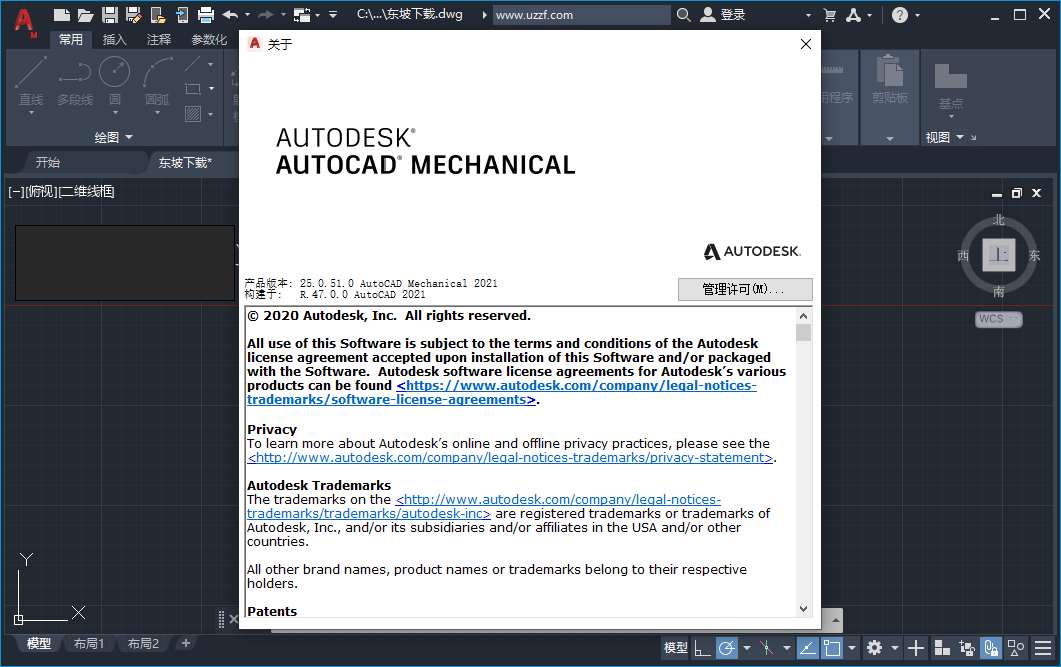Screen dimensions: 1061x667
Task: Open the Help question mark icon
Action: 900,15
